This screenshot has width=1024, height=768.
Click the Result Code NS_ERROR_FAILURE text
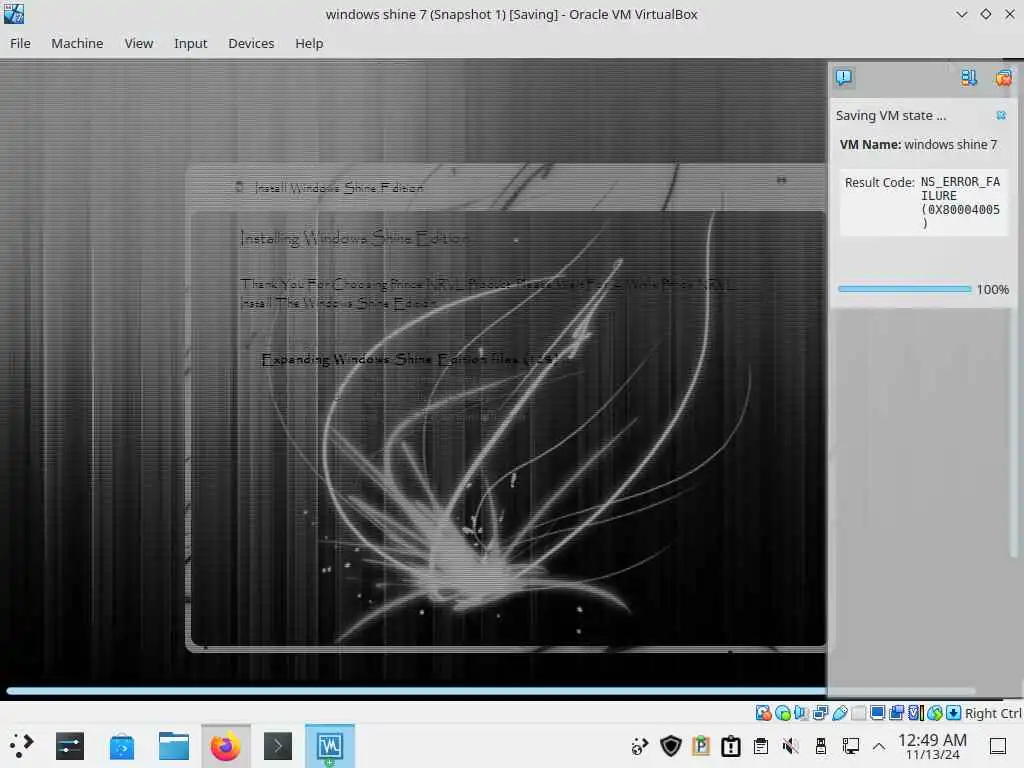(x=922, y=202)
